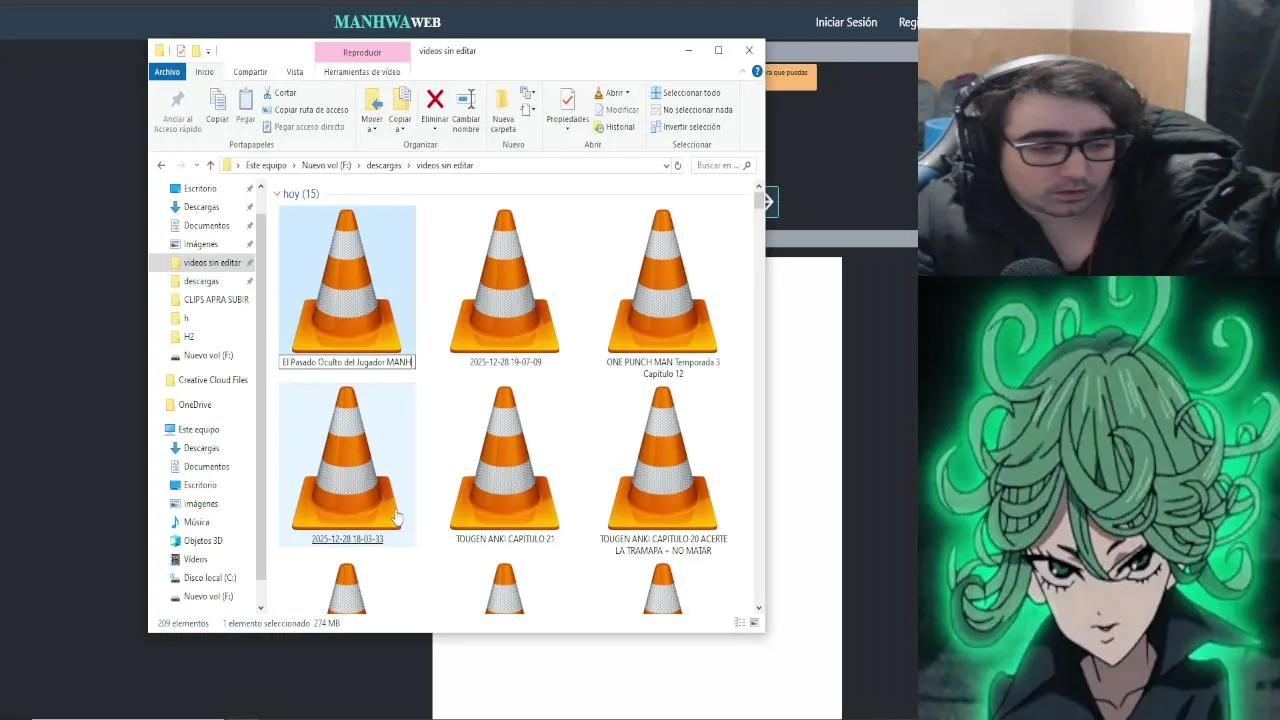Switch to details view icon in status bar
This screenshot has height=720, width=1280.
(x=740, y=623)
